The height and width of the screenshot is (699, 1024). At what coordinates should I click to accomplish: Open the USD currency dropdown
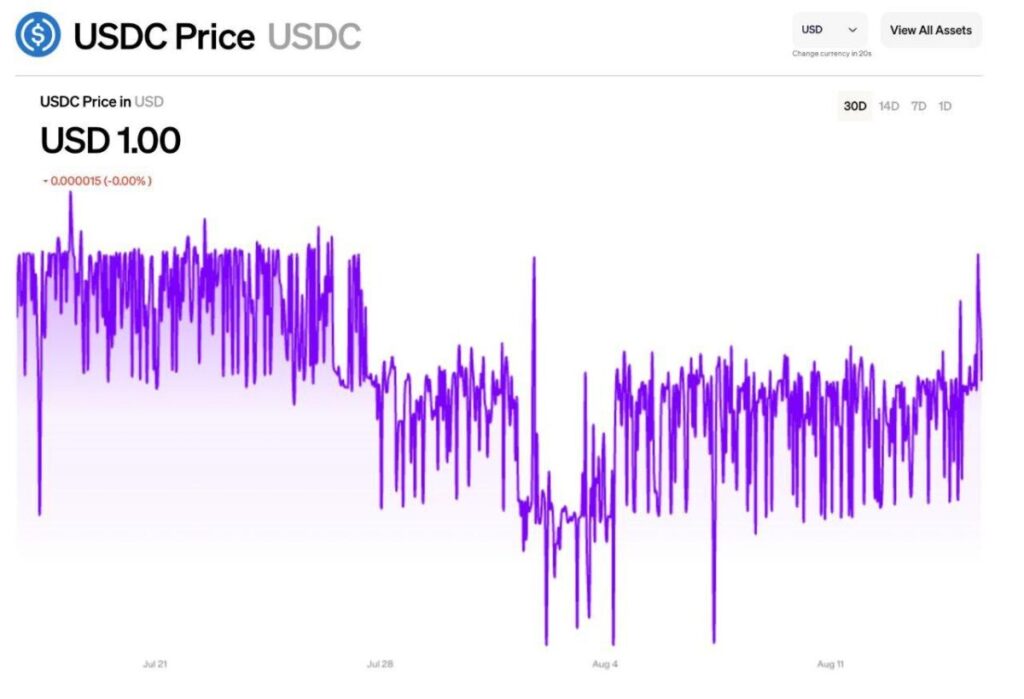click(x=829, y=30)
